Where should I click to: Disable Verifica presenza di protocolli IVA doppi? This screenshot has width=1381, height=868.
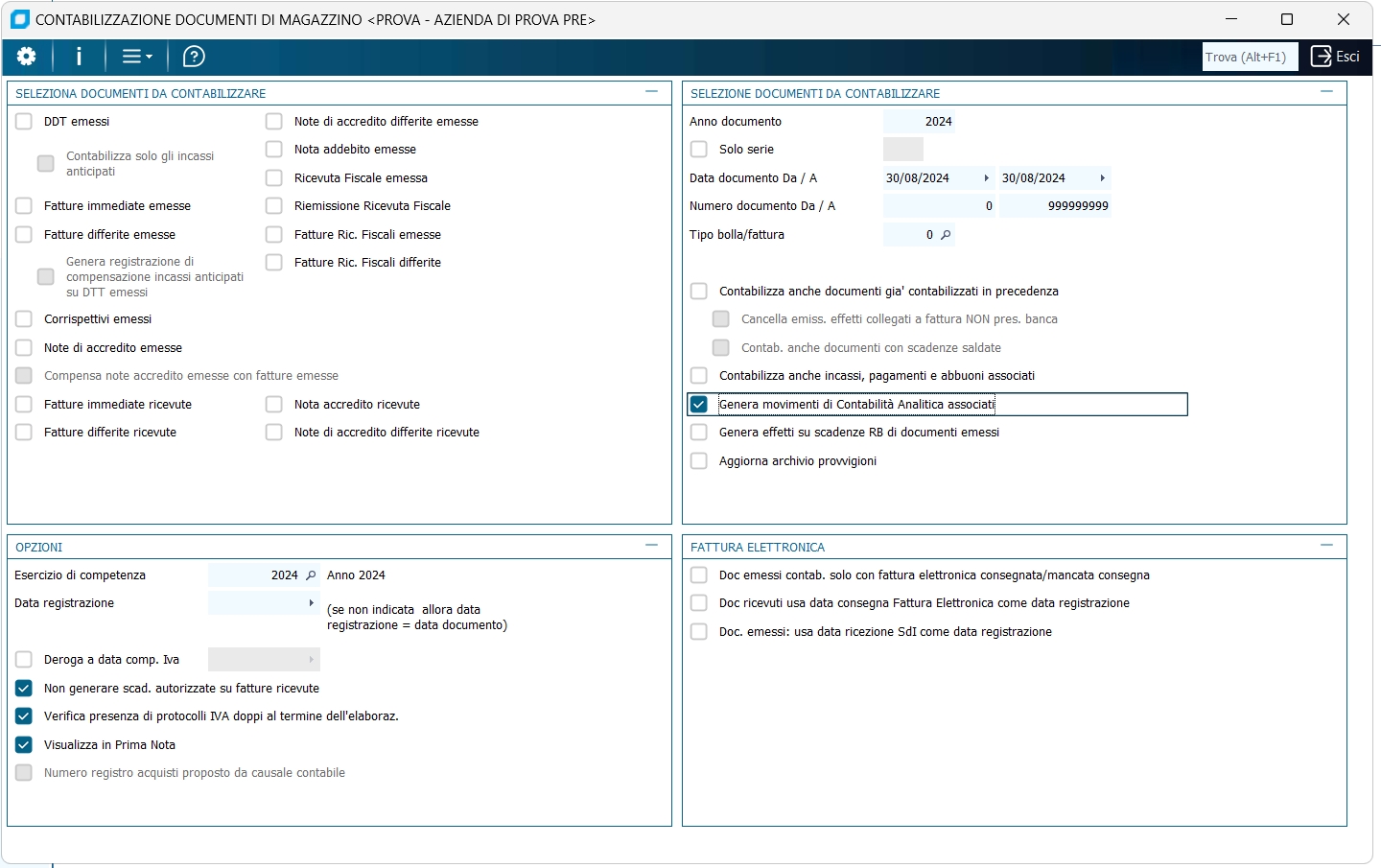(x=24, y=716)
